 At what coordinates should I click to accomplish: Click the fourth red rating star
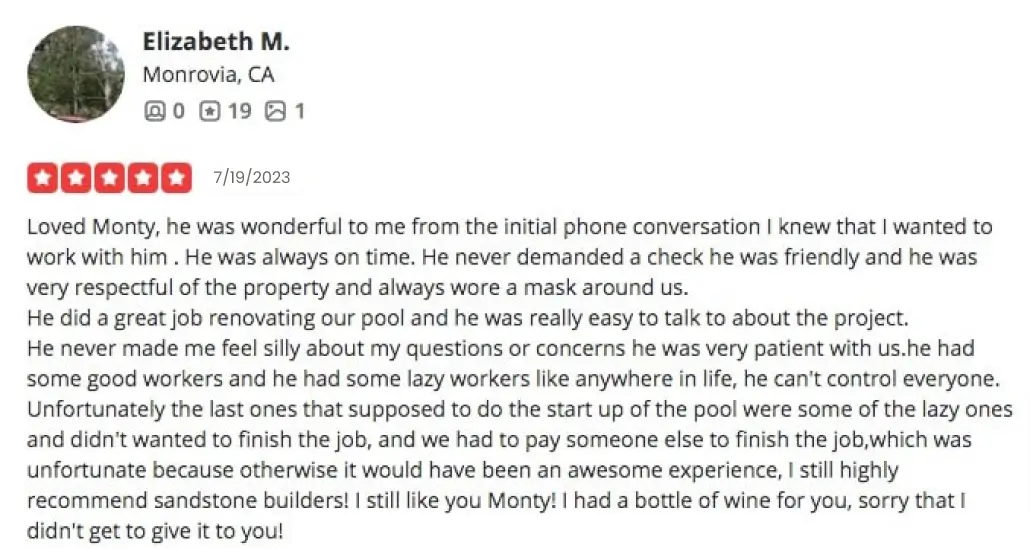143,177
